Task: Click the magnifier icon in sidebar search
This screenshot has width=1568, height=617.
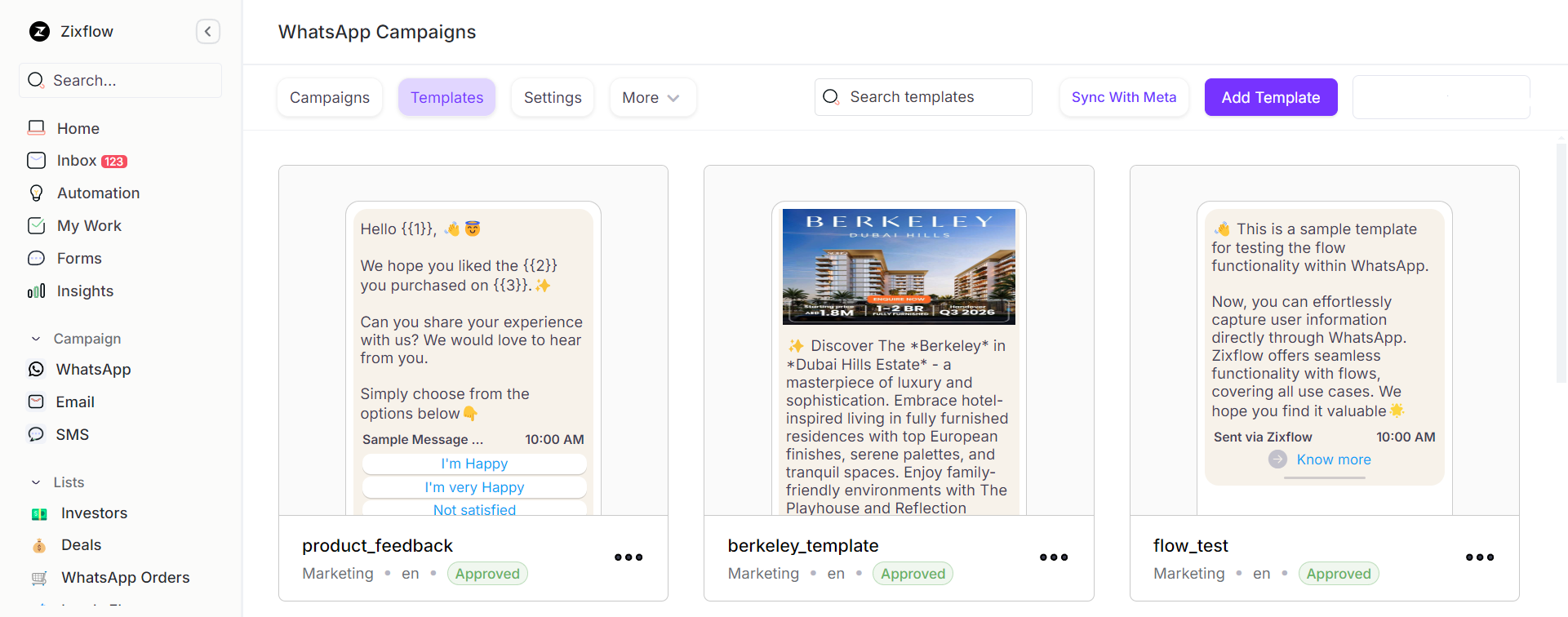Action: [x=36, y=80]
